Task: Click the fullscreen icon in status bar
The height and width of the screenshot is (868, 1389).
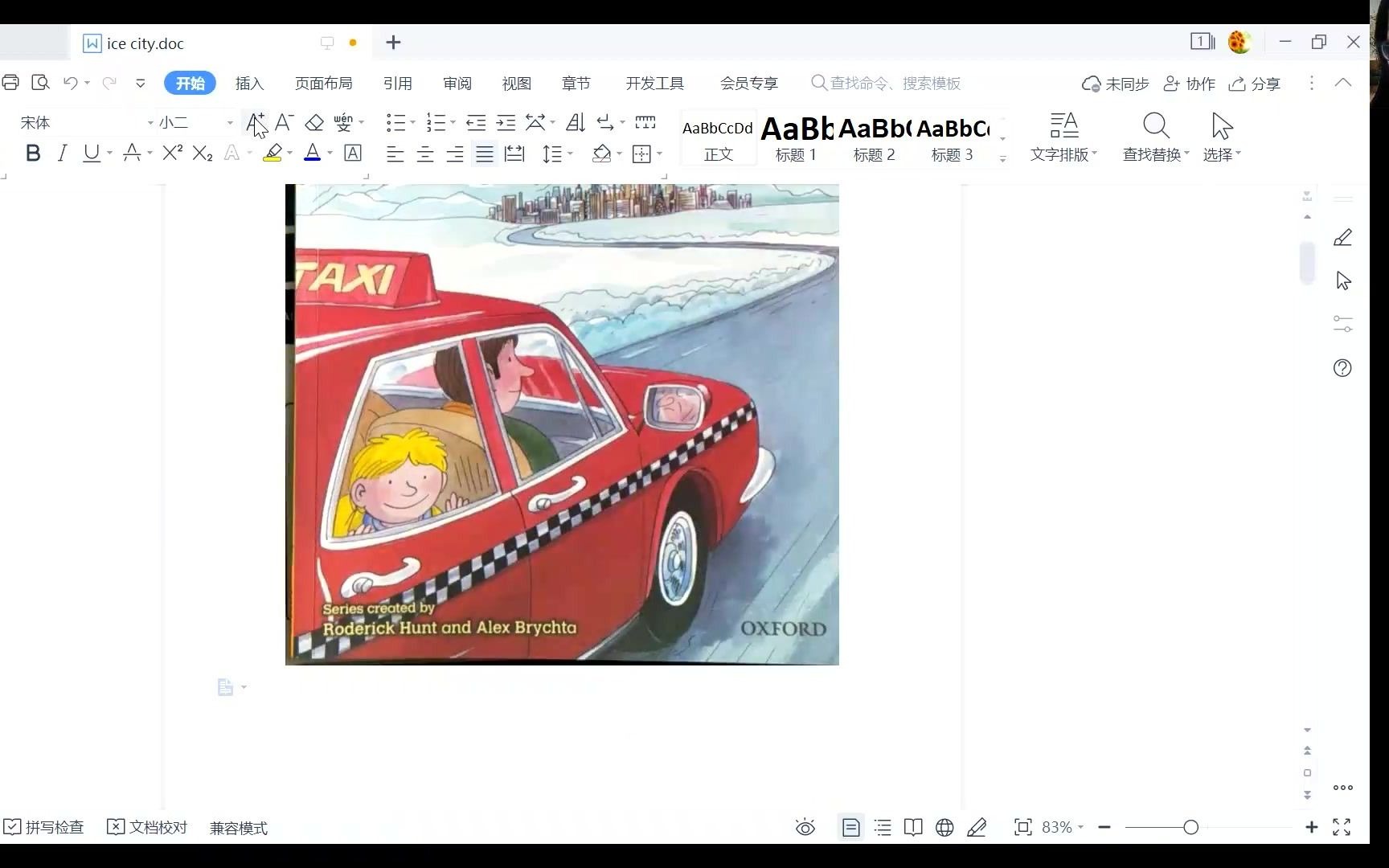Action: (x=1342, y=827)
